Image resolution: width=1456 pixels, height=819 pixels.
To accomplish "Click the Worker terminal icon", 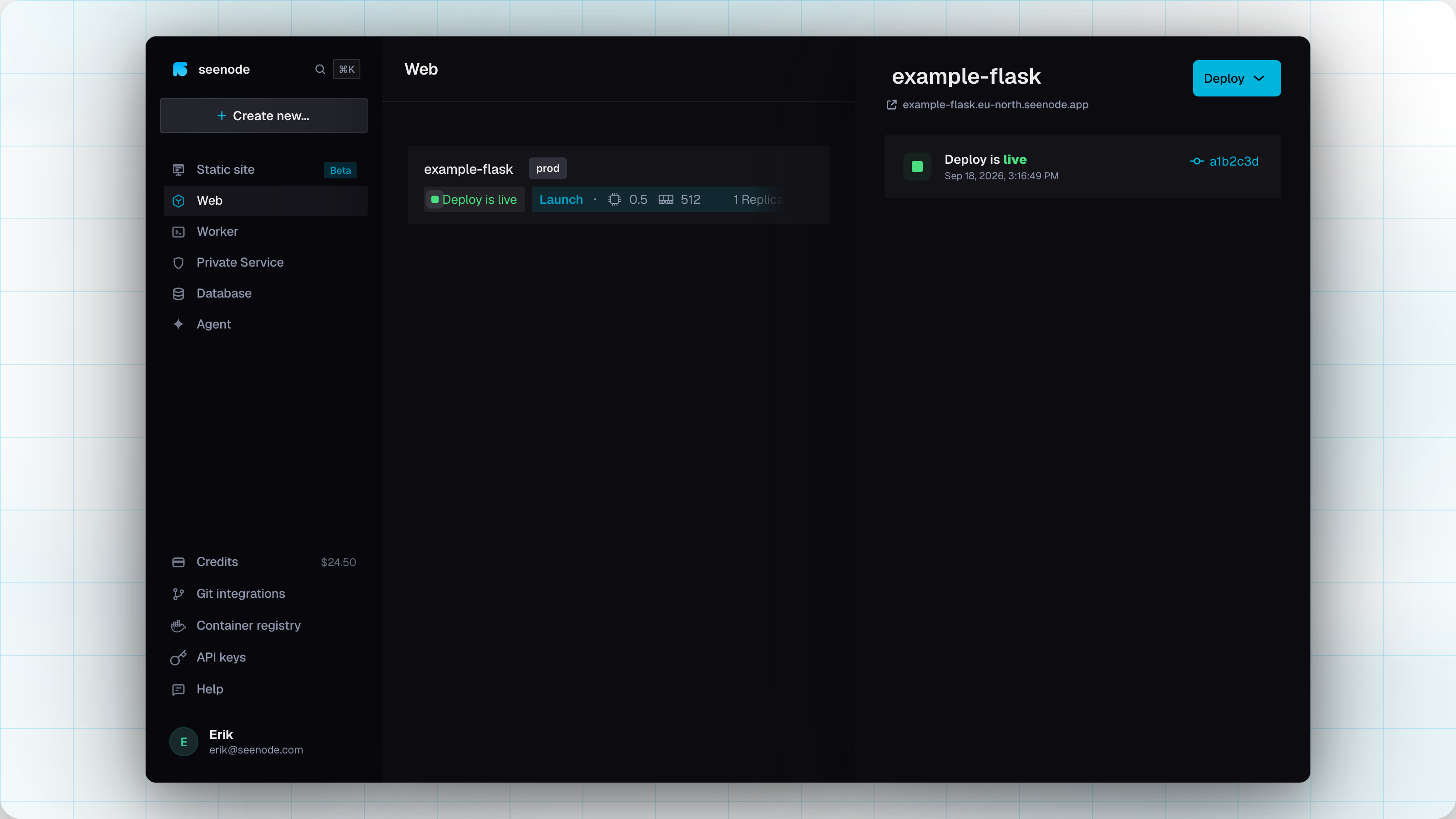I will pos(178,232).
